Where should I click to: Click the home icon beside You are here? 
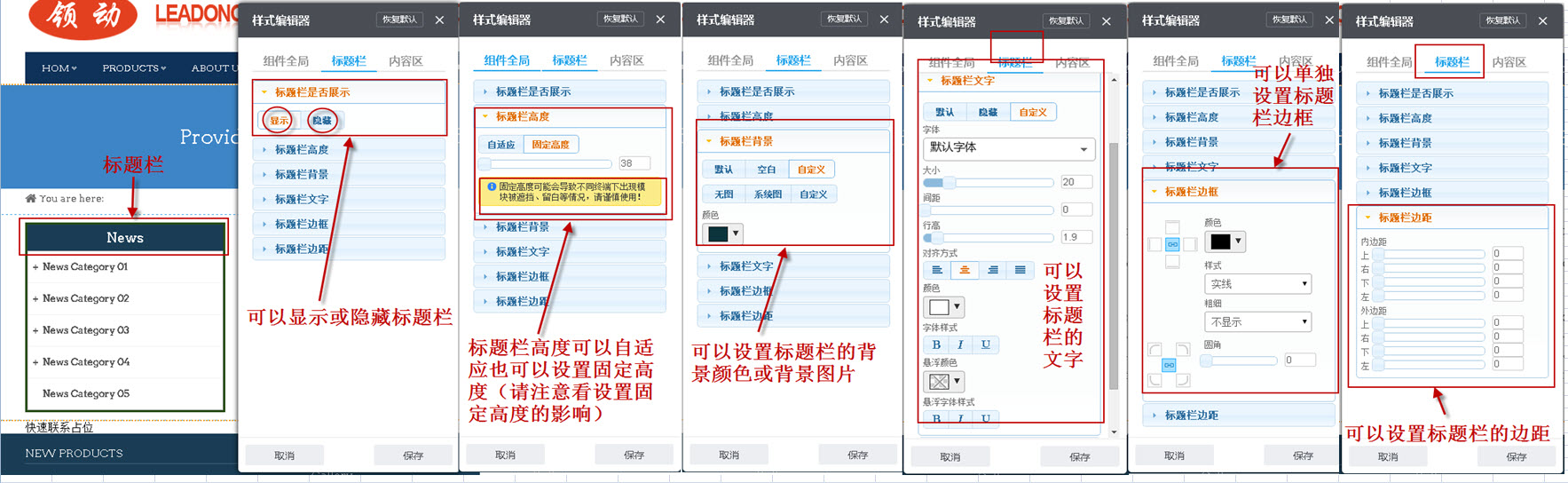[31, 198]
